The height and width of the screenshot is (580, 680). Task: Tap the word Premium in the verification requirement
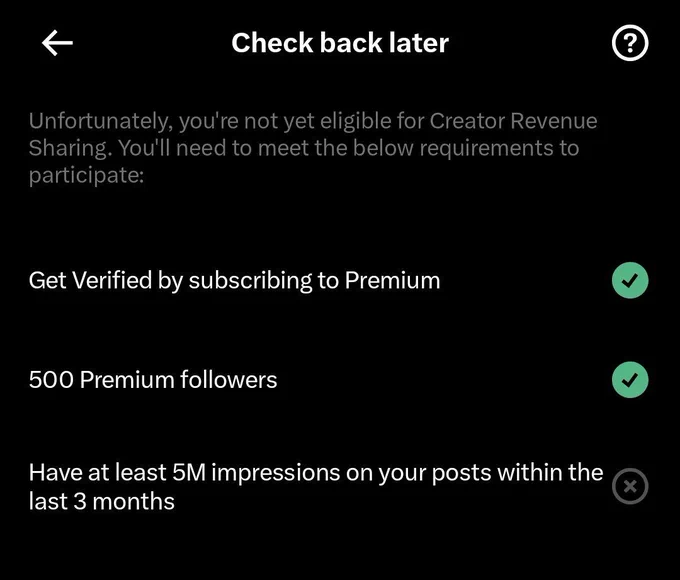click(x=392, y=280)
